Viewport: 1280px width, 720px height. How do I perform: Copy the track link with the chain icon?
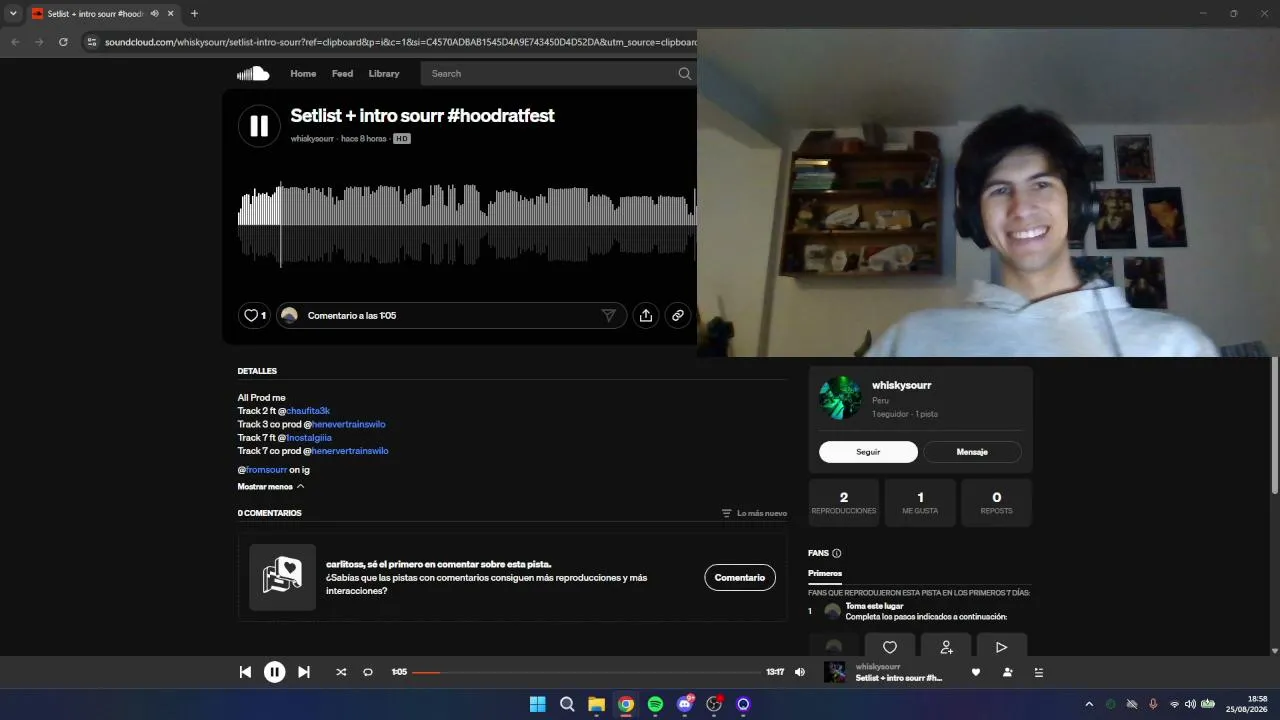click(678, 316)
